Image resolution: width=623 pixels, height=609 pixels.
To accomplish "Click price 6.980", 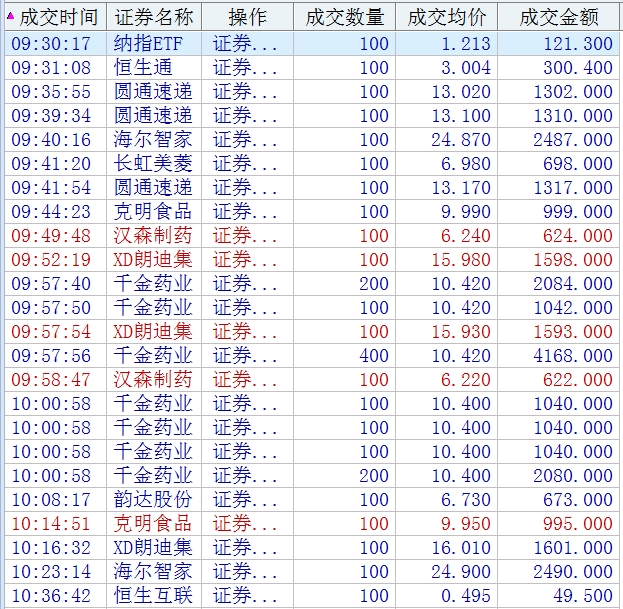I will coord(466,164).
